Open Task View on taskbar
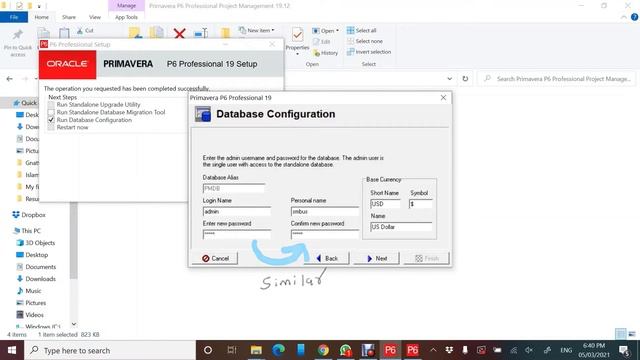The height and width of the screenshot is (360, 640). tap(232, 350)
